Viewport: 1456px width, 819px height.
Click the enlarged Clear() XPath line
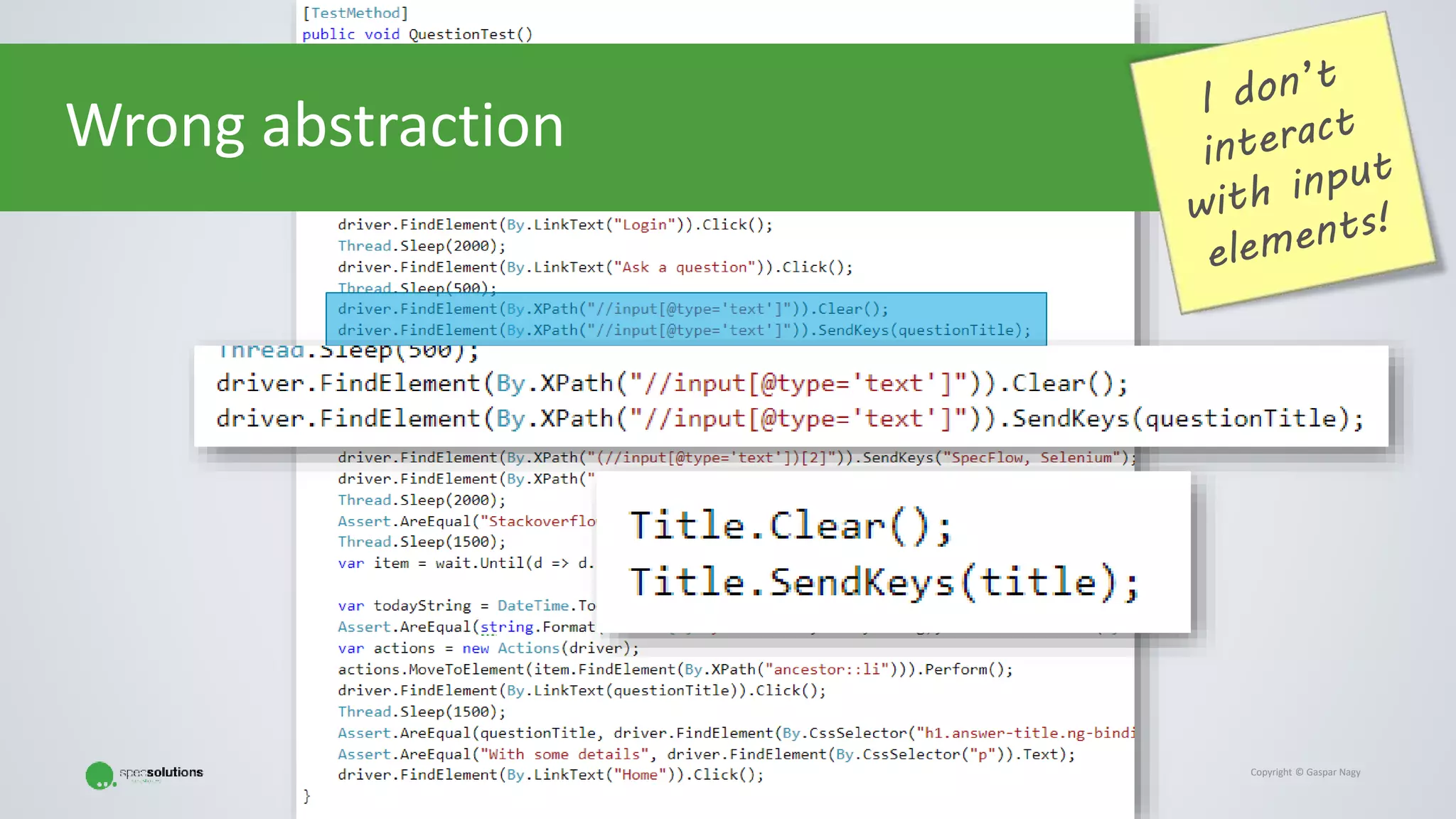click(671, 384)
